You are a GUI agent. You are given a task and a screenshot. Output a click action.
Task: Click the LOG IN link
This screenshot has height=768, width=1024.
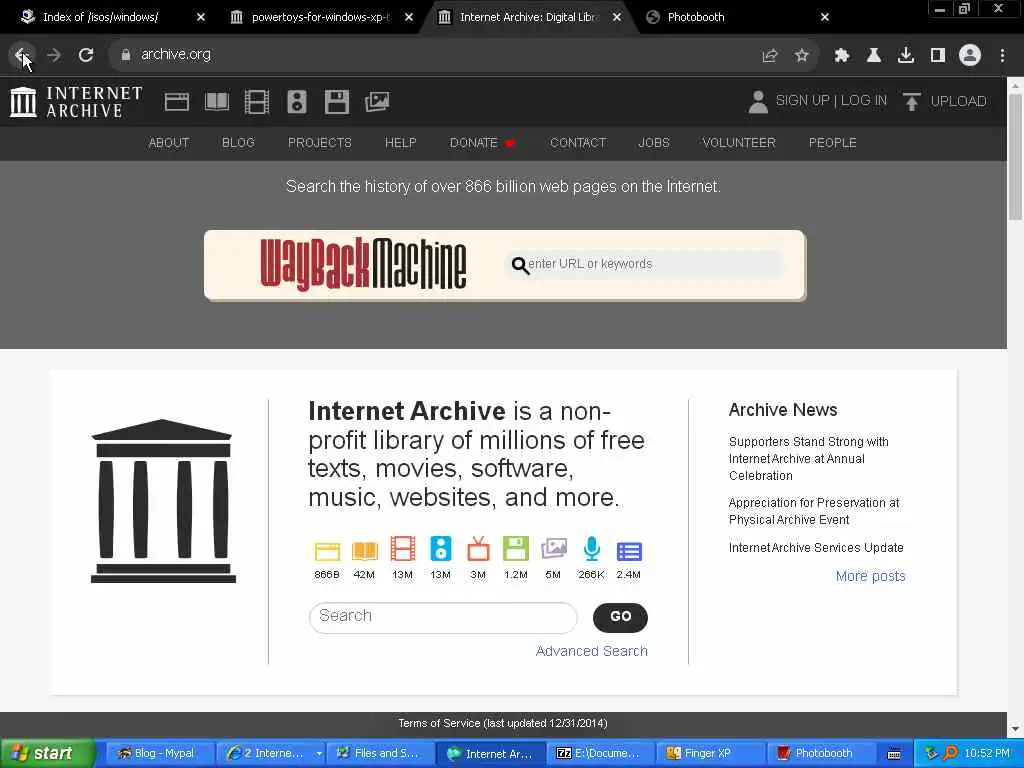coord(864,101)
